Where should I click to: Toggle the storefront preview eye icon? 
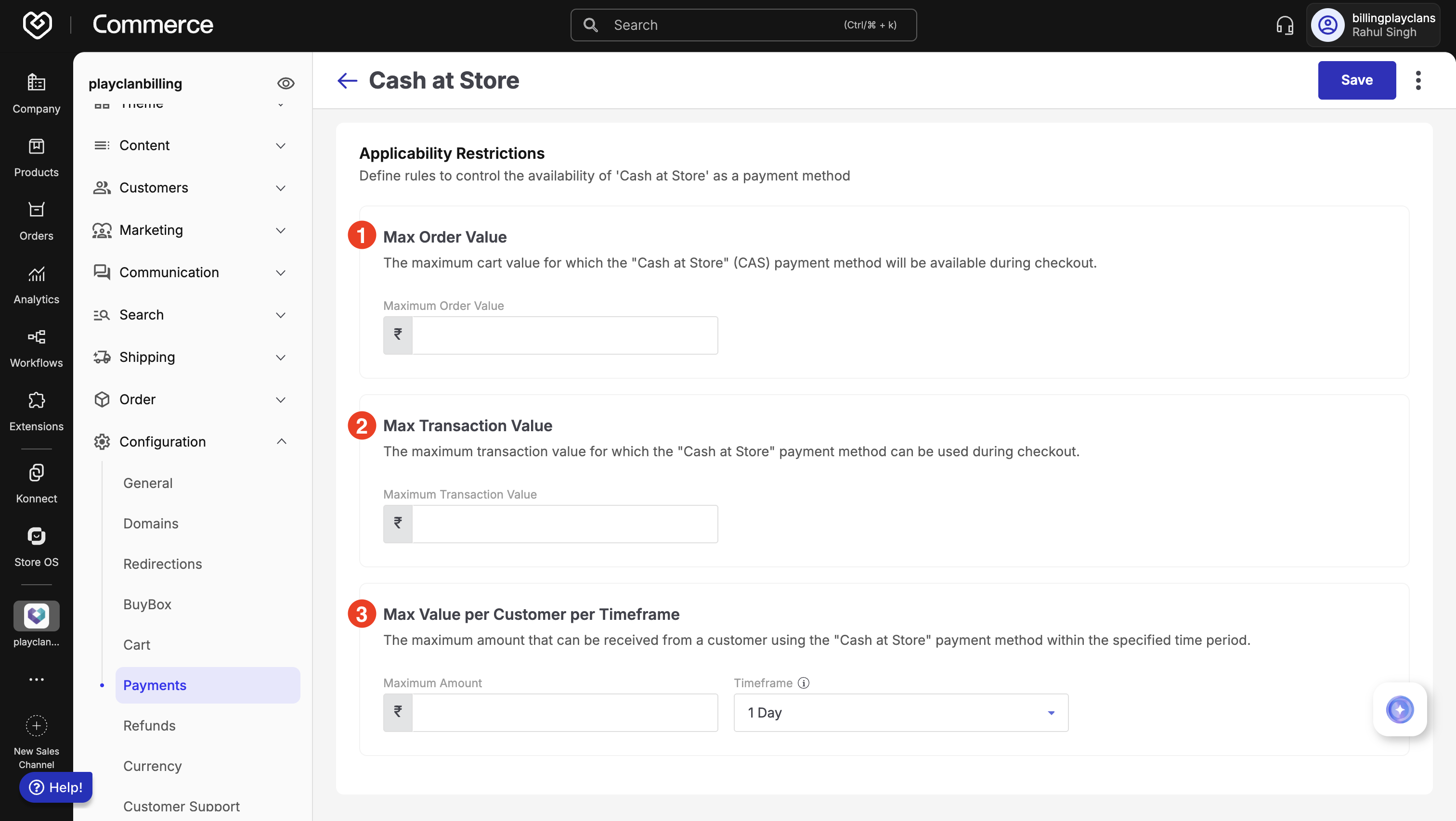[286, 84]
